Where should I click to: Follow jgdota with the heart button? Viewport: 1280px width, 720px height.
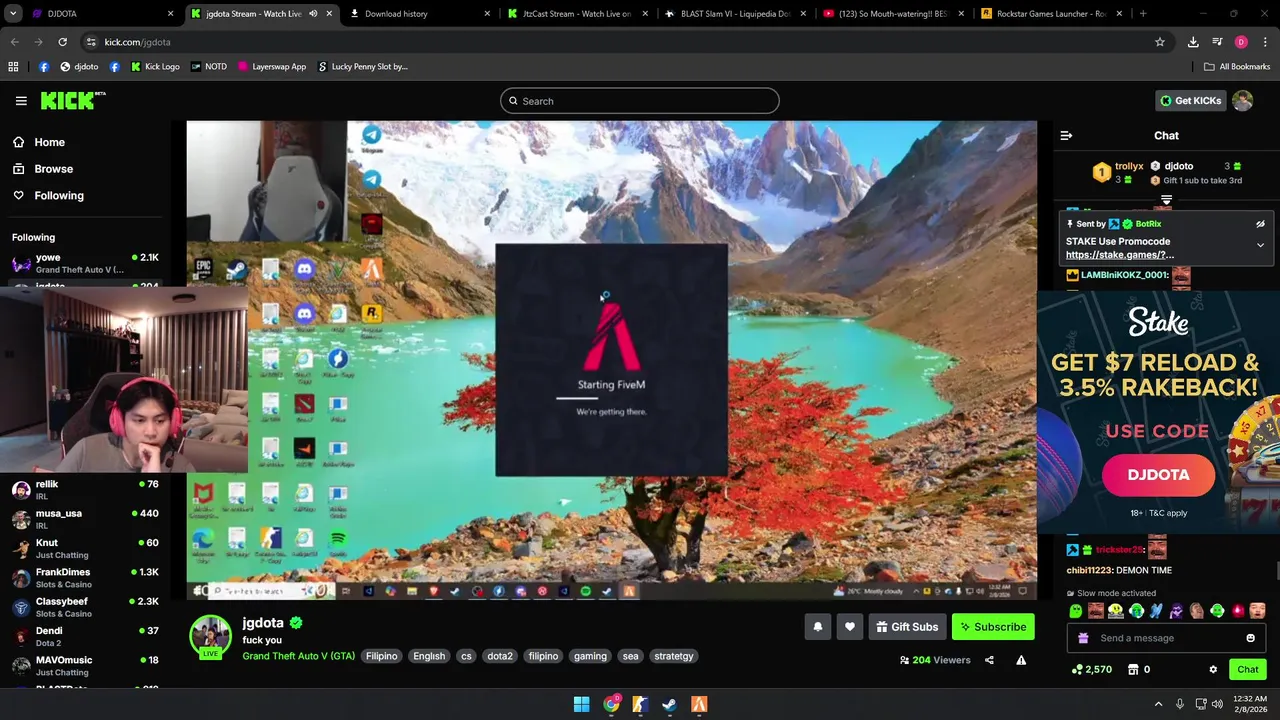pyautogui.click(x=849, y=627)
